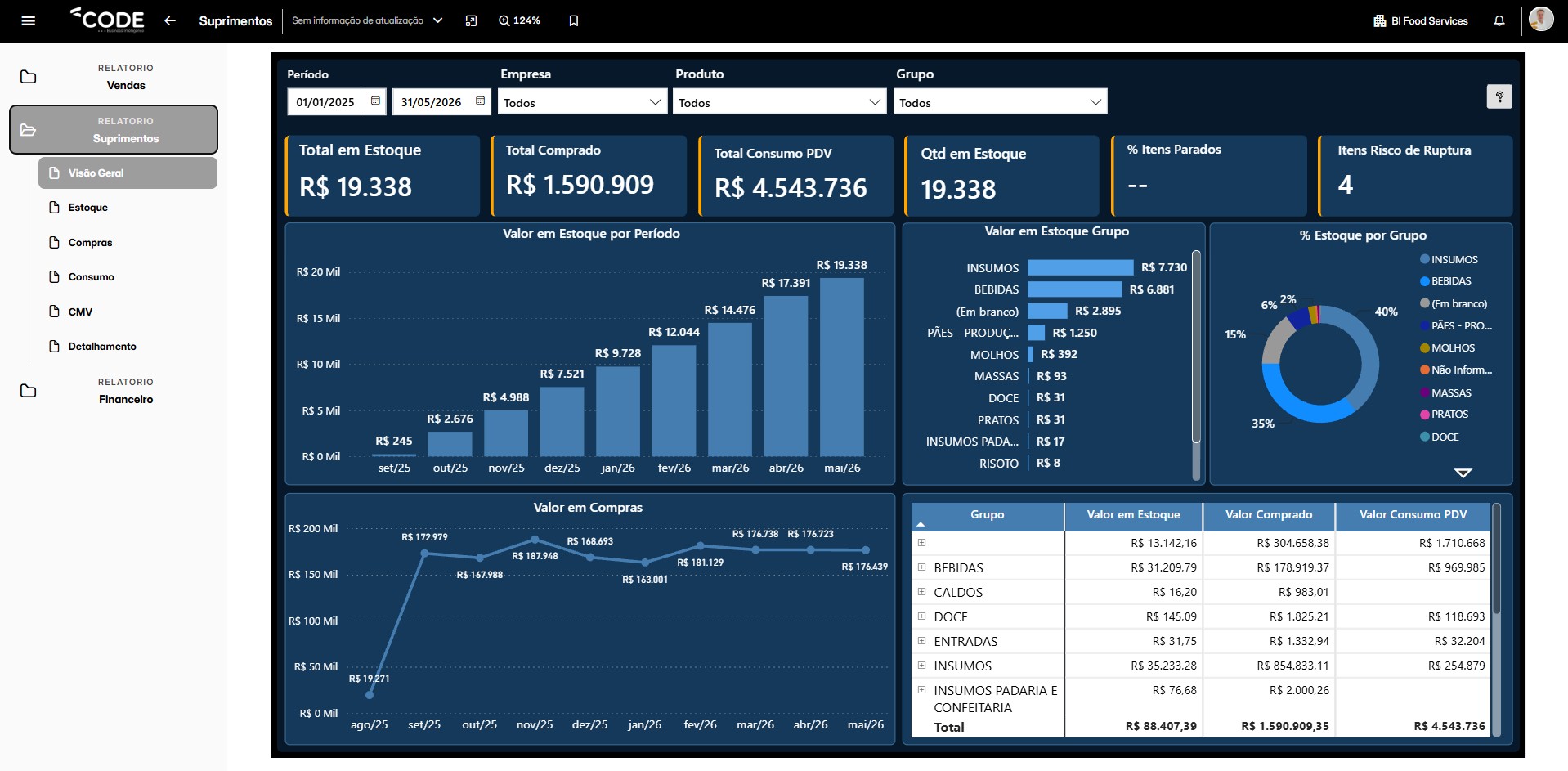Open the user profile avatar
Viewport: 1568px width, 771px height.
tap(1541, 19)
